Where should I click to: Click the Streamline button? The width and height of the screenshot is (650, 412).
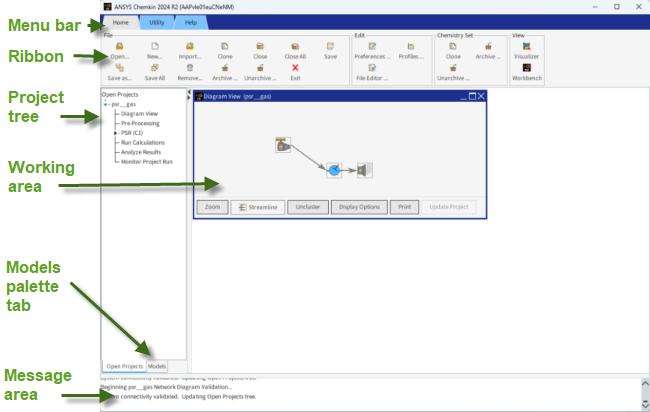pos(258,207)
